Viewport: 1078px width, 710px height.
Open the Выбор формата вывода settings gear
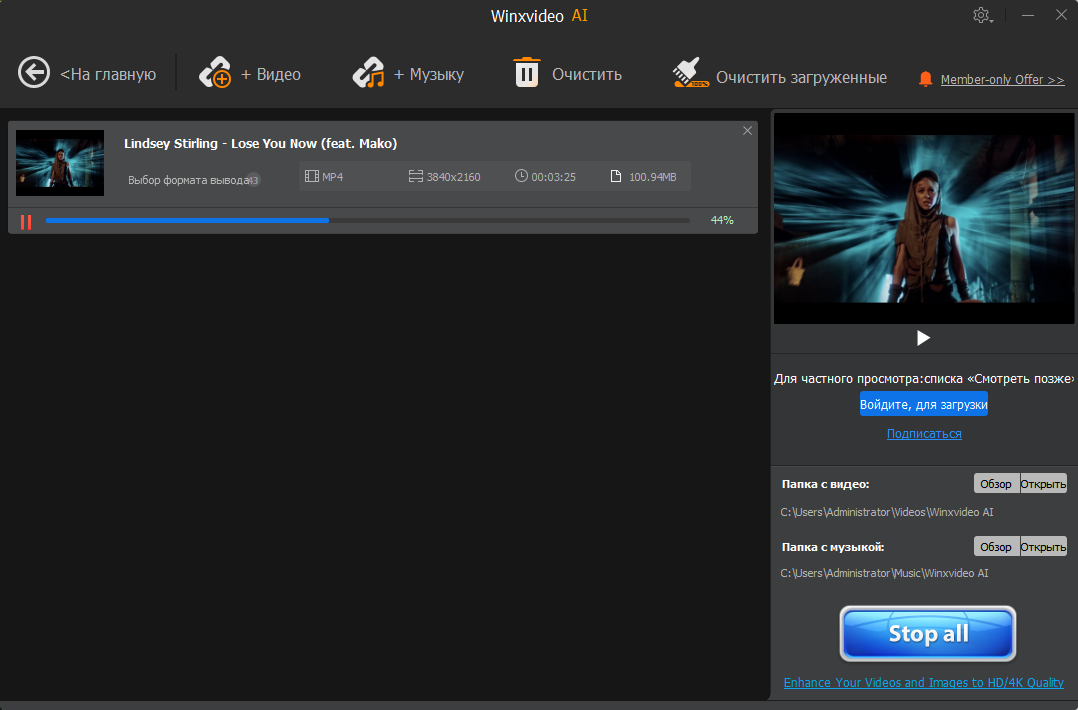point(254,180)
